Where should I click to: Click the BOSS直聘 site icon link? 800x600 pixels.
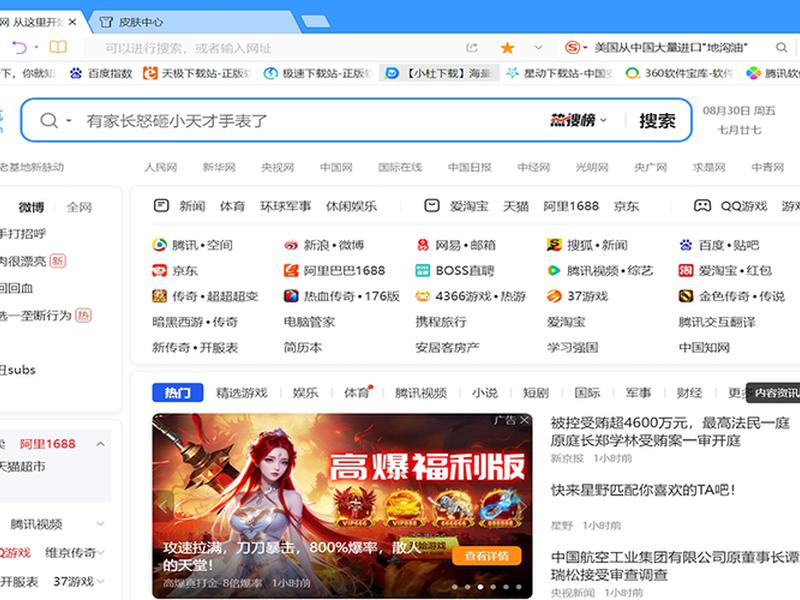coord(455,271)
